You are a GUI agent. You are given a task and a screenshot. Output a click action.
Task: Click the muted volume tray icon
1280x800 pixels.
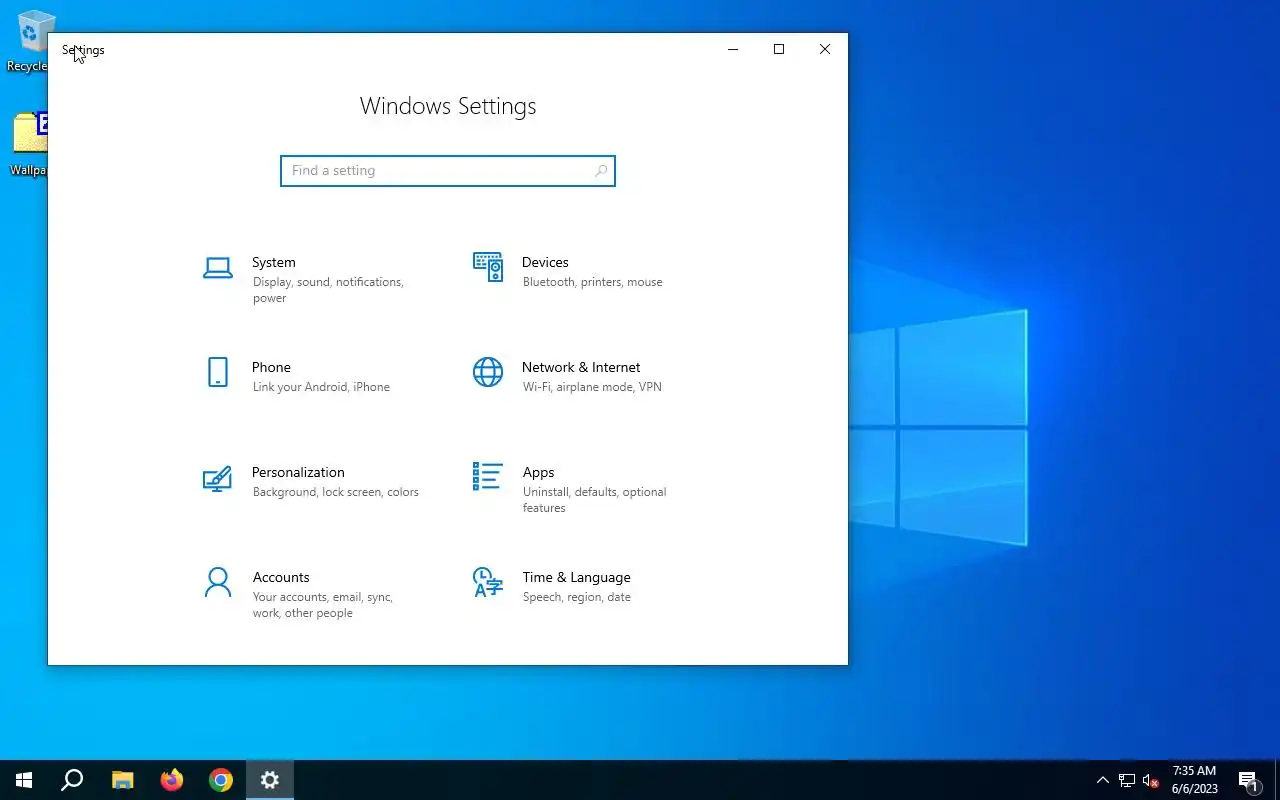1151,780
